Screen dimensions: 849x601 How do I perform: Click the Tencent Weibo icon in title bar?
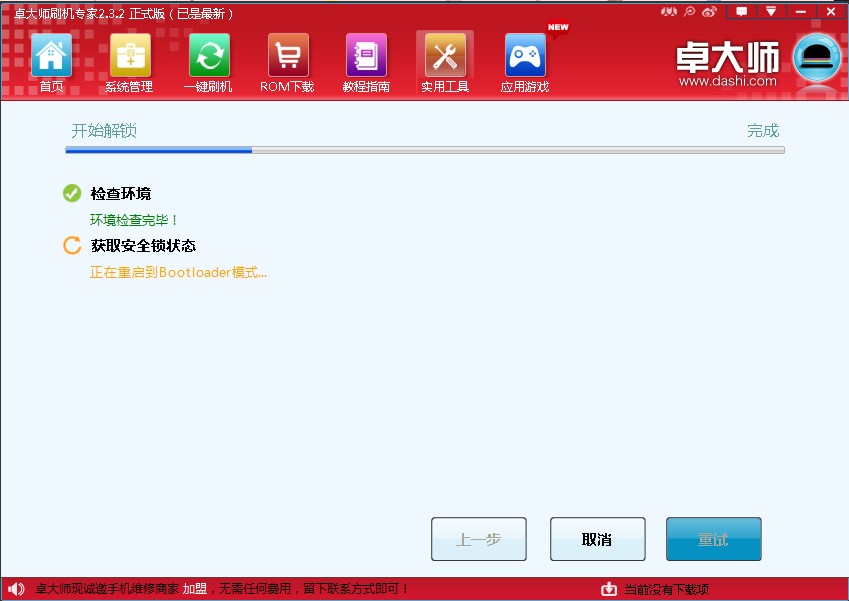(x=689, y=11)
